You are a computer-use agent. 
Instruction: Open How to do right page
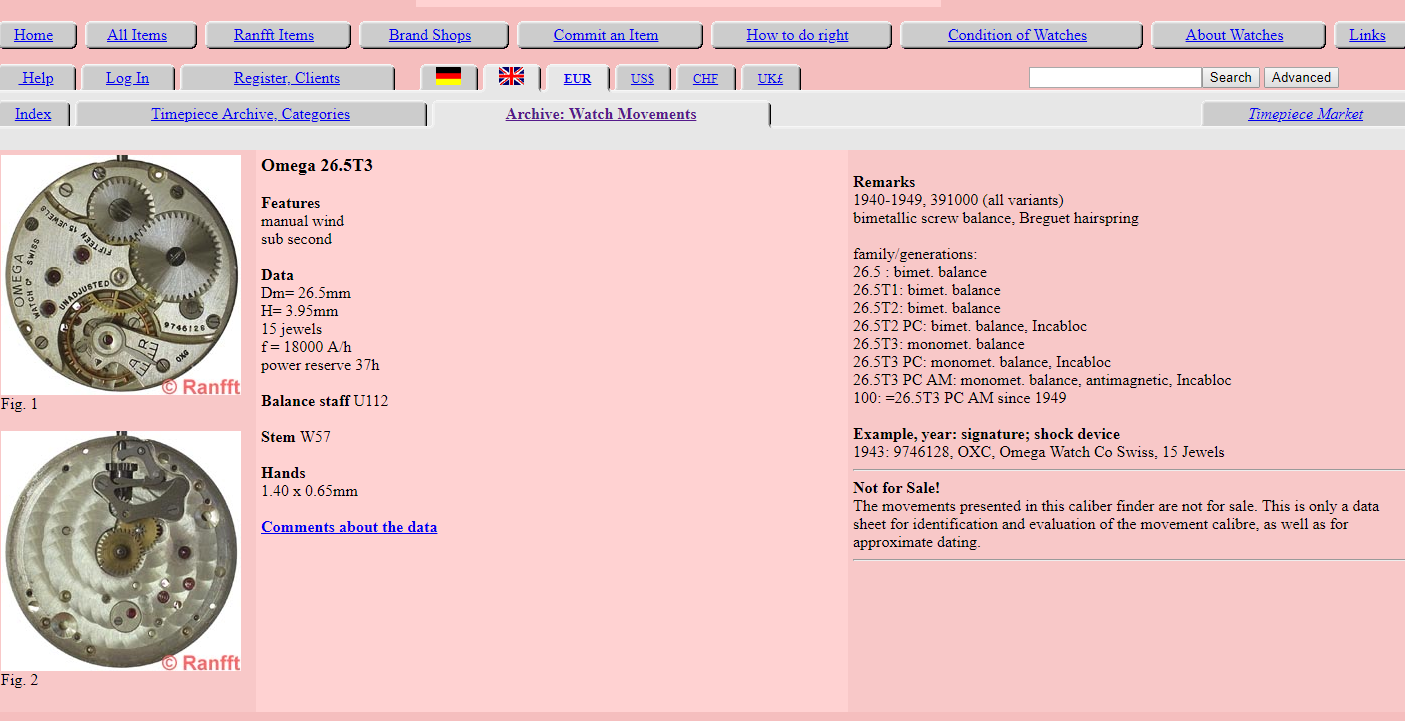tap(797, 35)
